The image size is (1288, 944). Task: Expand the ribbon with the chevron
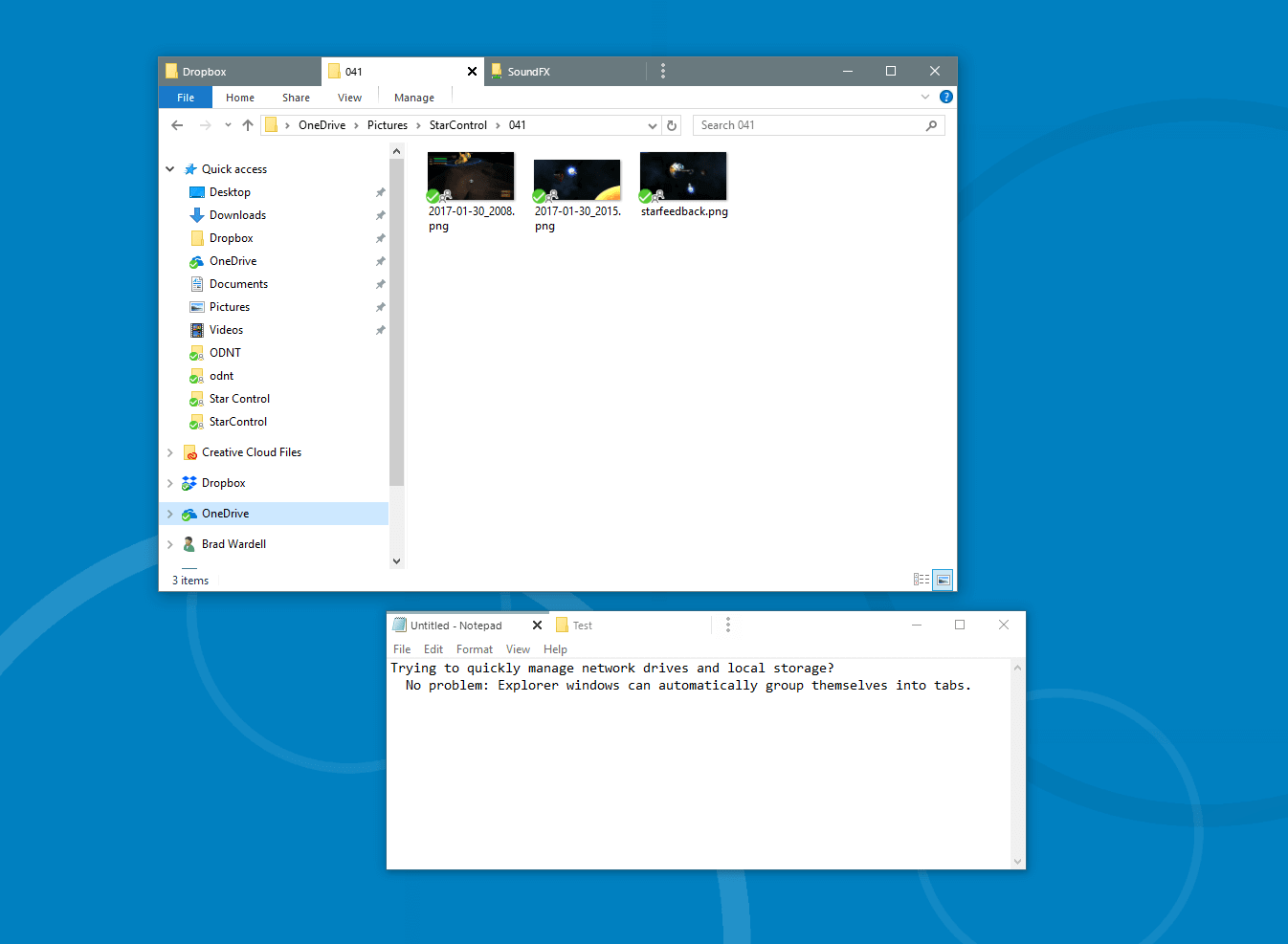coord(924,97)
